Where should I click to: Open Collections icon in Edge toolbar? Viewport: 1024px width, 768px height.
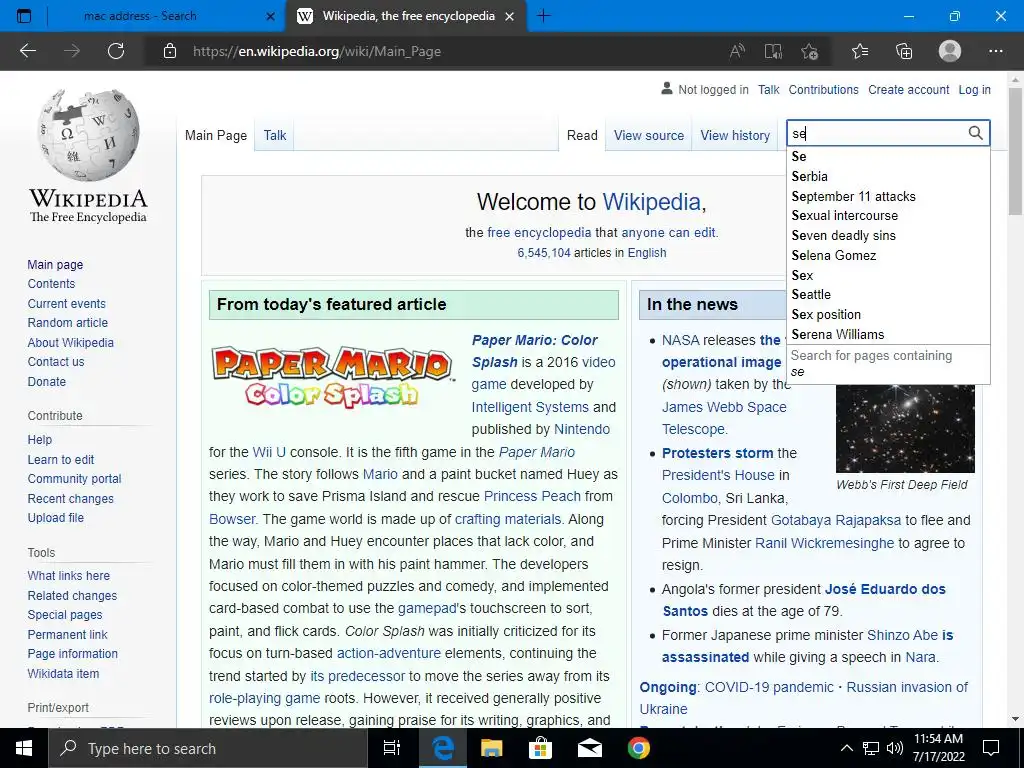904,51
